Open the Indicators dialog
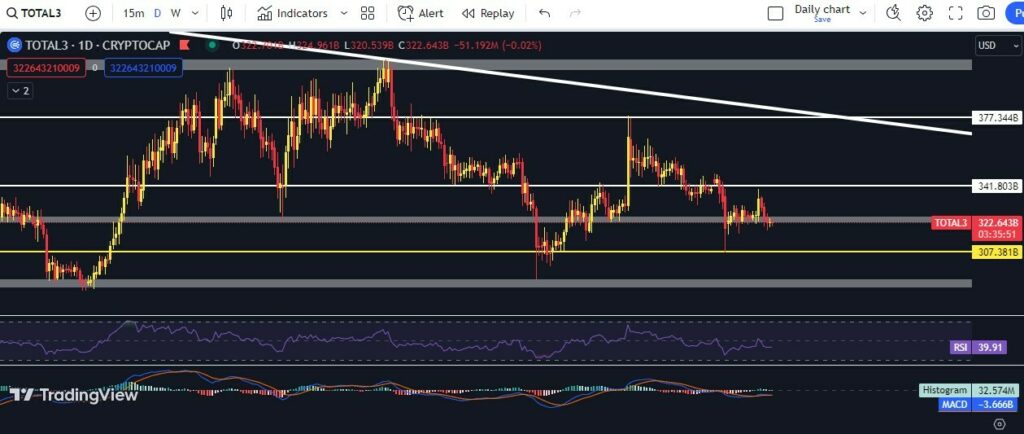This screenshot has width=1024, height=434. click(292, 13)
